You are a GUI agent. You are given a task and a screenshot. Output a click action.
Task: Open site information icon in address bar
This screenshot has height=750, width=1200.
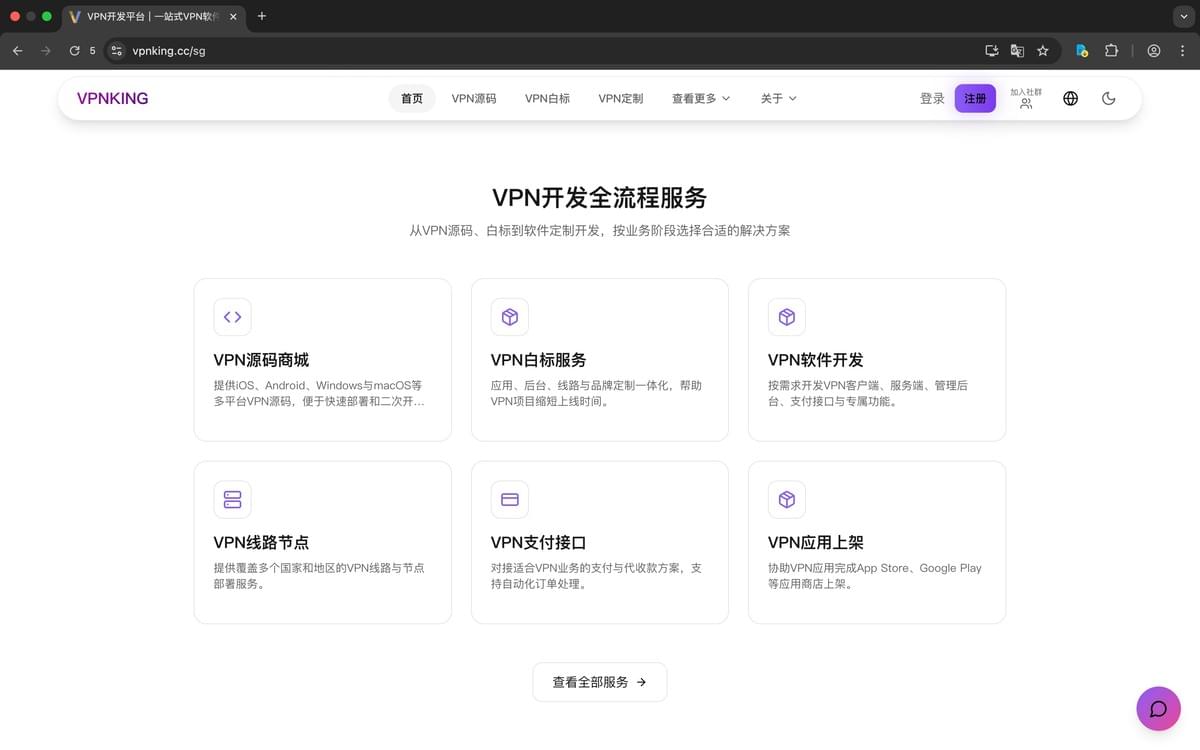pos(117,50)
